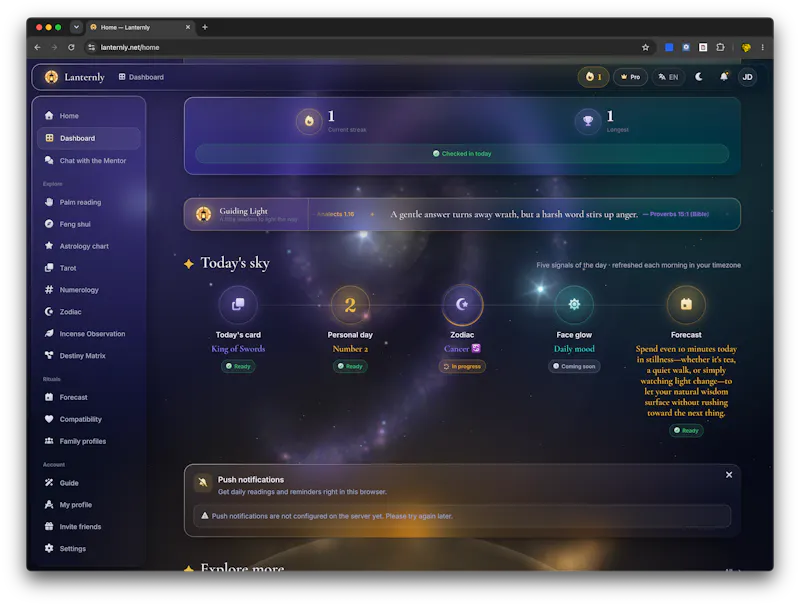Viewport: 800px width, 606px height.
Task: Click the Forecast calendar icon in sidebar
Action: point(49,397)
